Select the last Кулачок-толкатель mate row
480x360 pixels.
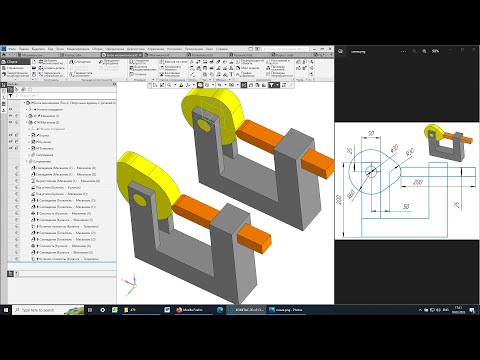65,259
